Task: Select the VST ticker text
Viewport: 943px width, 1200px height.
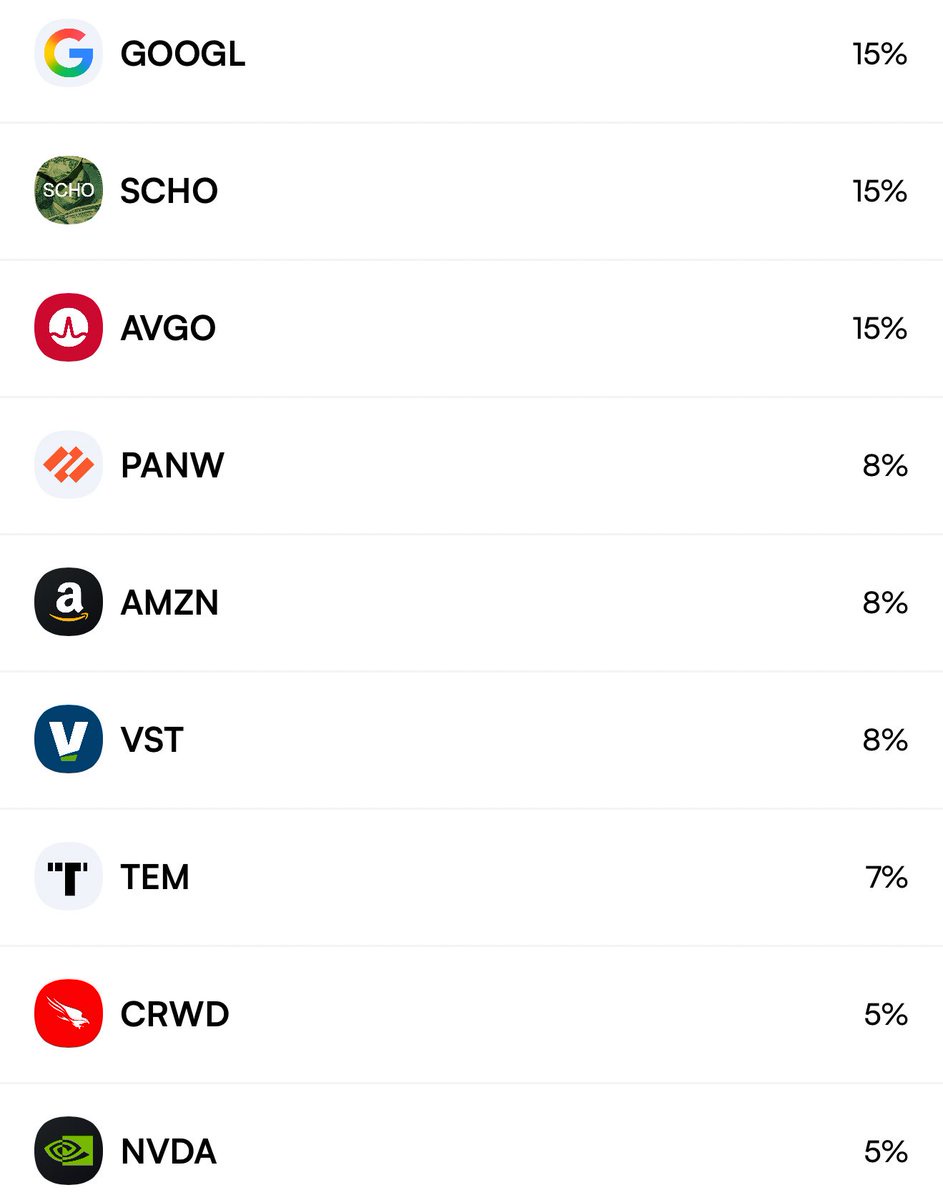Action: pos(152,740)
